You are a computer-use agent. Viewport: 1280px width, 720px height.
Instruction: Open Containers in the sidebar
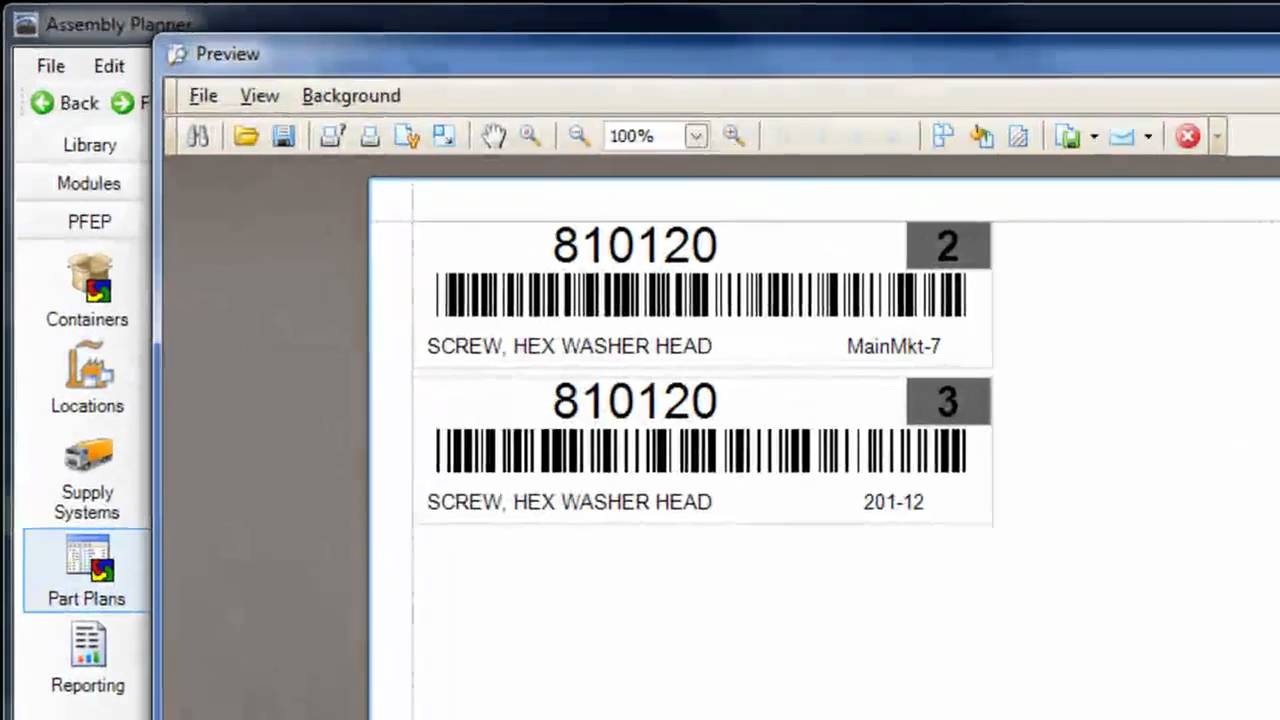click(x=87, y=291)
